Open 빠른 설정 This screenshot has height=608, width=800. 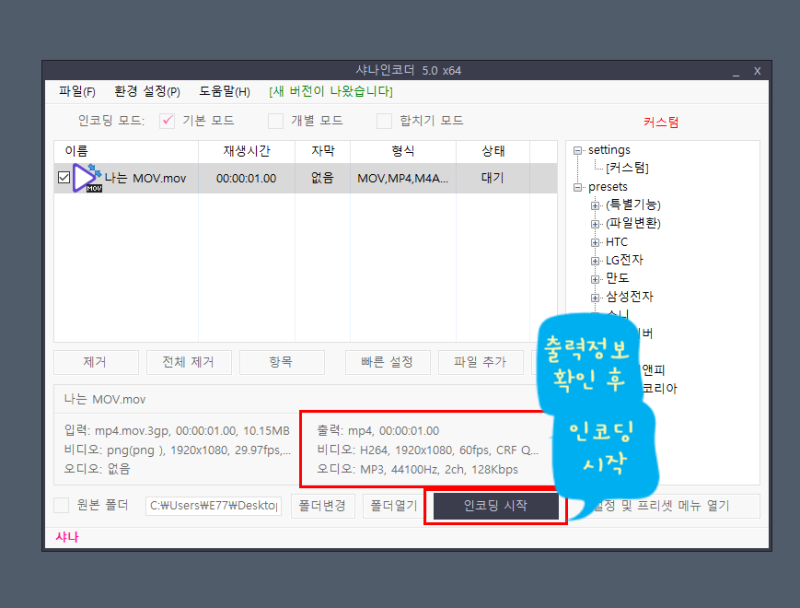(x=388, y=362)
